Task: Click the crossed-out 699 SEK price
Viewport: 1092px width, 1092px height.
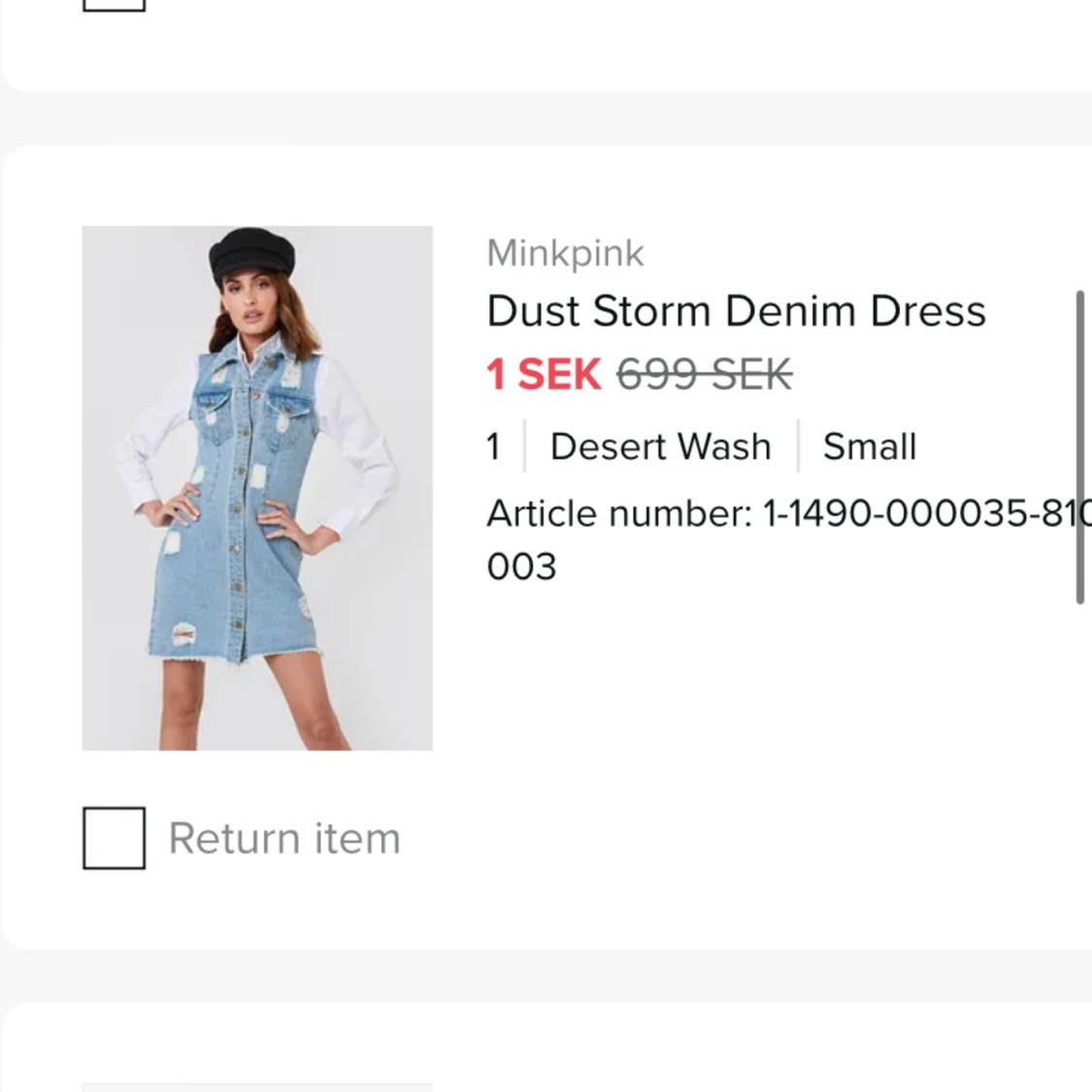Action: (704, 375)
